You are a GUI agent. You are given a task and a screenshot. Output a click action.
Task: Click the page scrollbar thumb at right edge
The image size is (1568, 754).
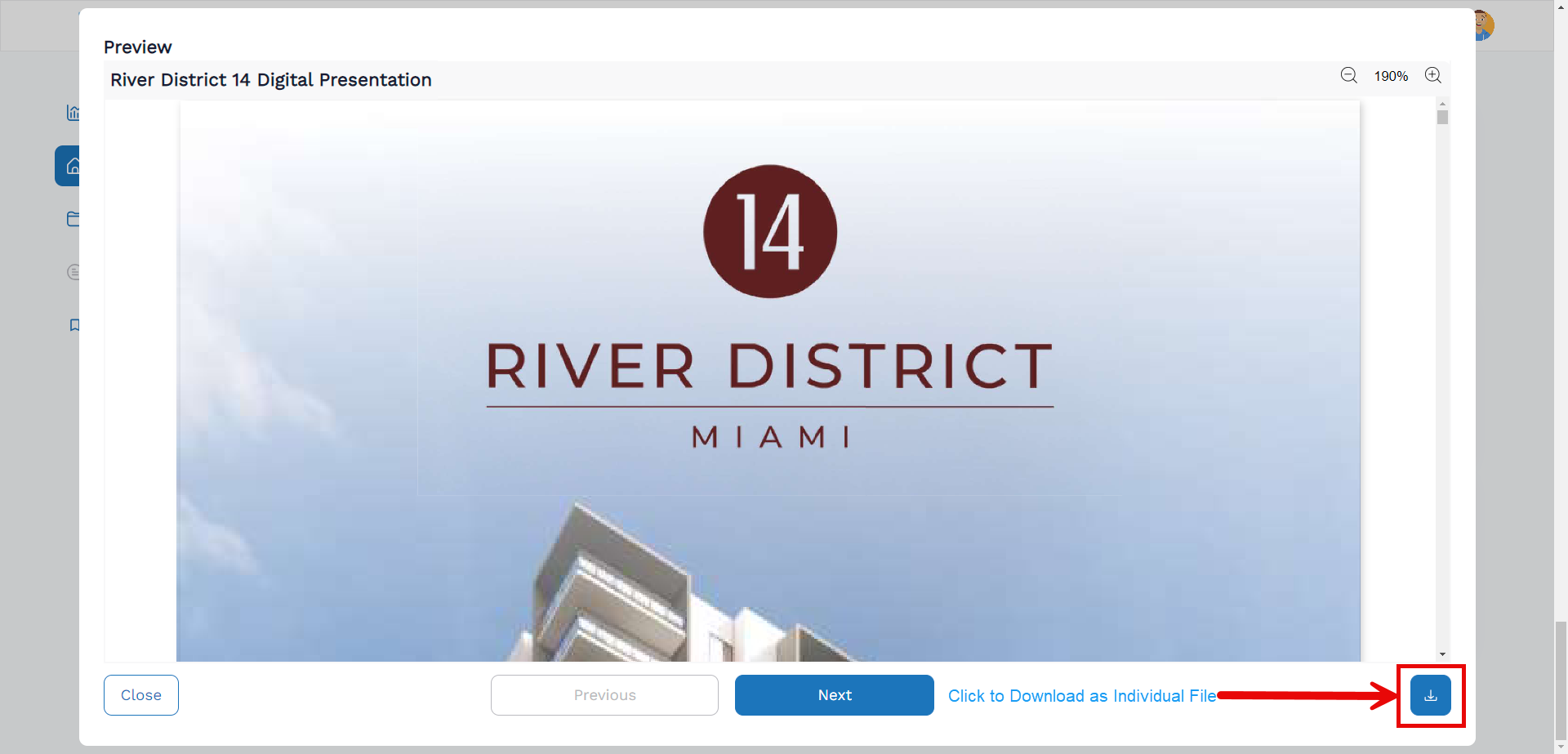point(1561,680)
